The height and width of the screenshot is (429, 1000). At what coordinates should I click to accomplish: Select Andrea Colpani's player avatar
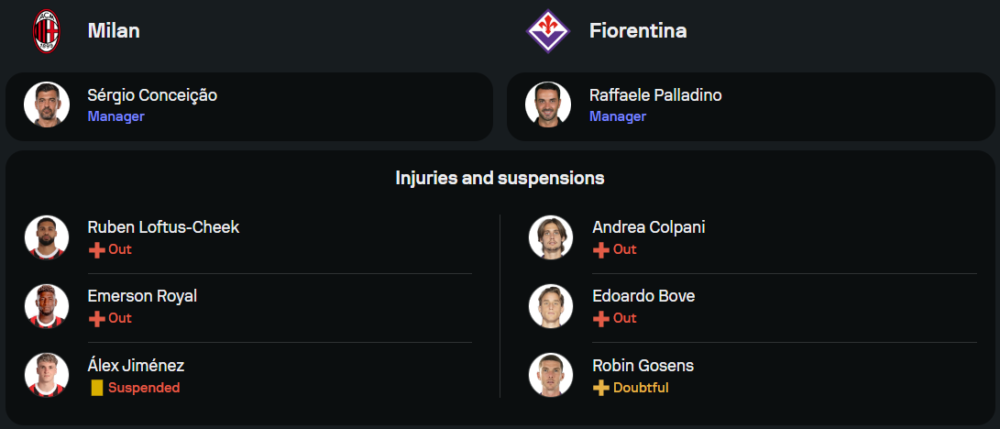pyautogui.click(x=551, y=237)
